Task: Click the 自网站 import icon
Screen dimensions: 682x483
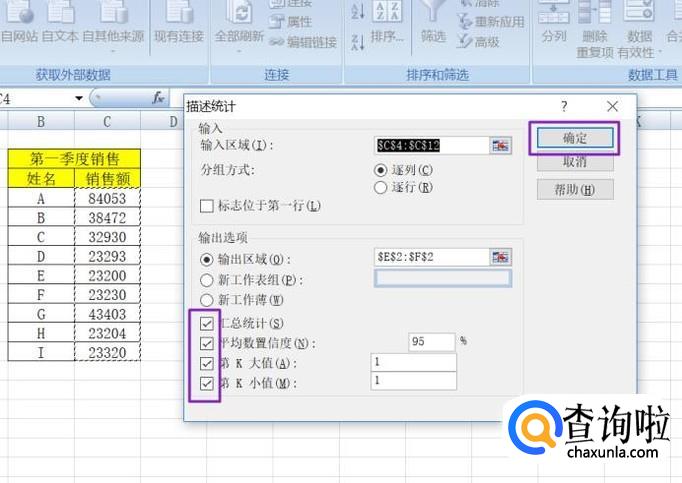Action: 20,22
